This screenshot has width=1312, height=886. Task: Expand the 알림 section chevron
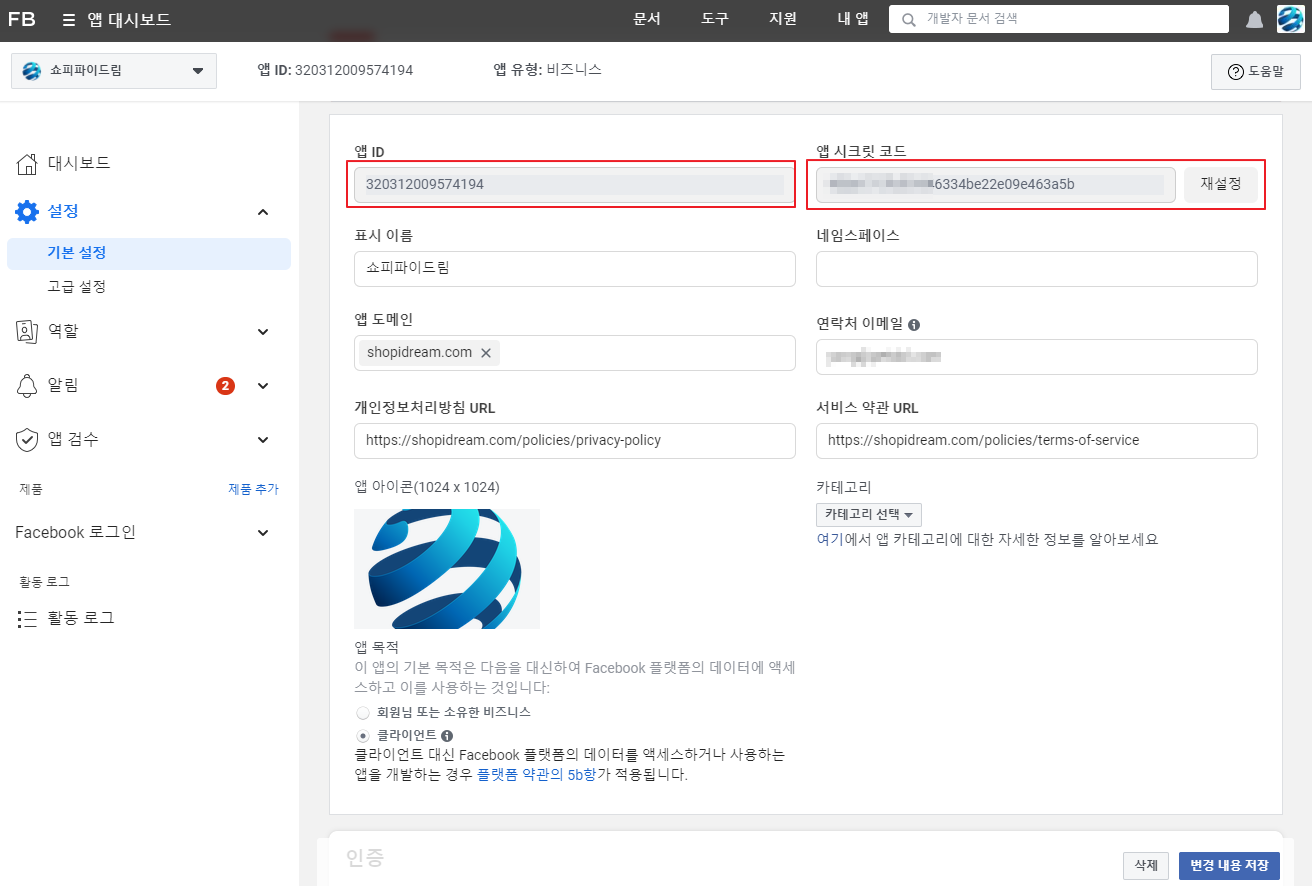point(263,386)
